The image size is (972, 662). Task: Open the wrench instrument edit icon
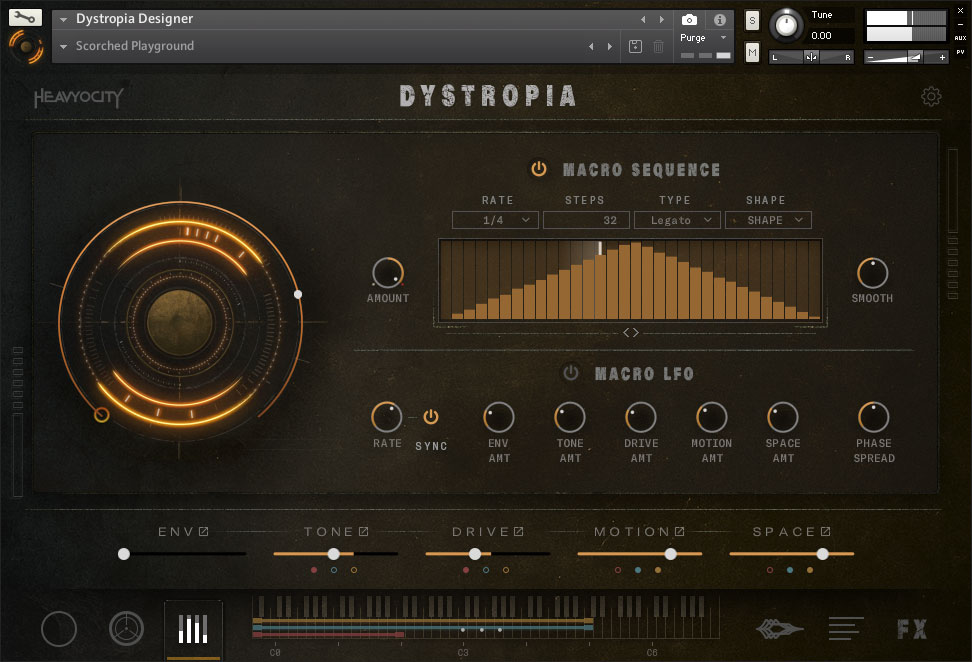[25, 17]
